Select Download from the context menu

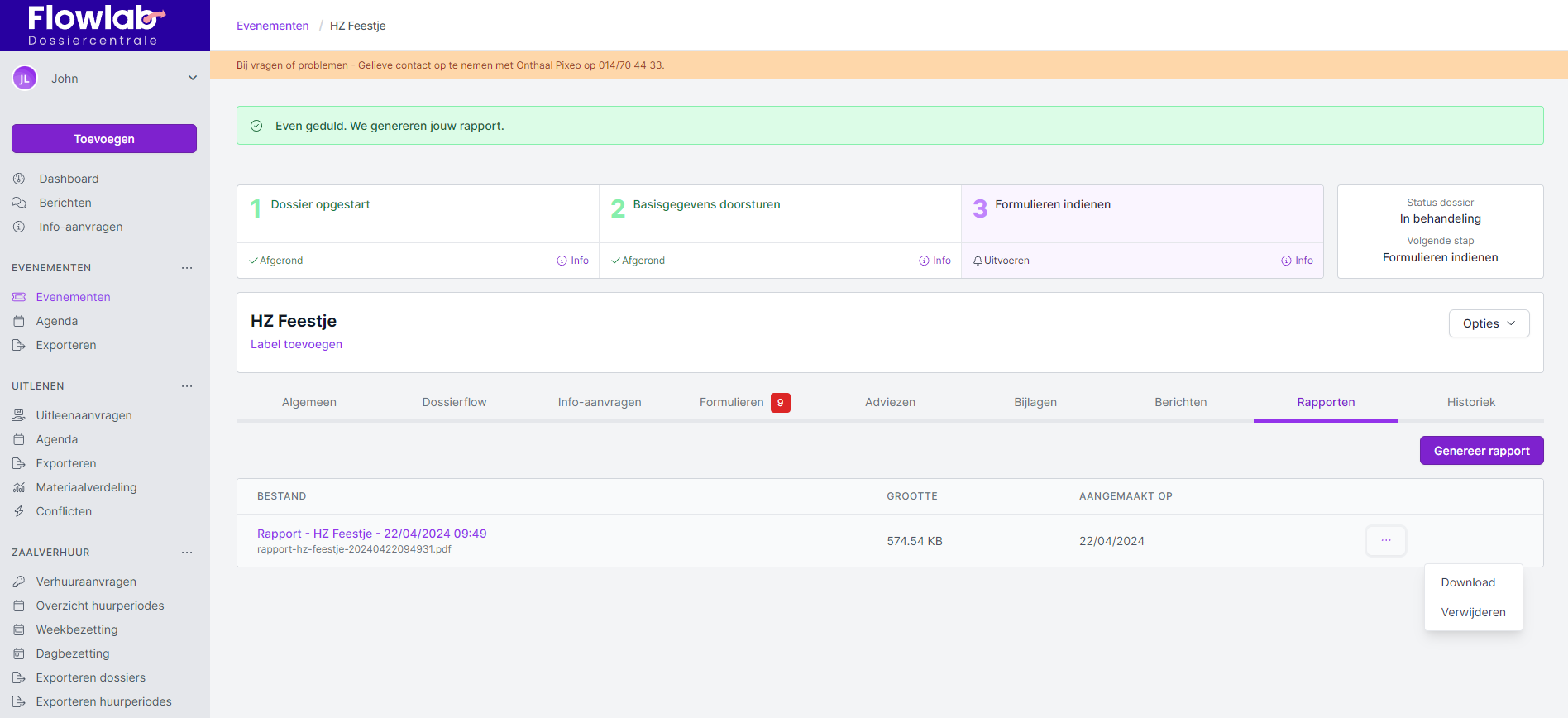(x=1468, y=582)
